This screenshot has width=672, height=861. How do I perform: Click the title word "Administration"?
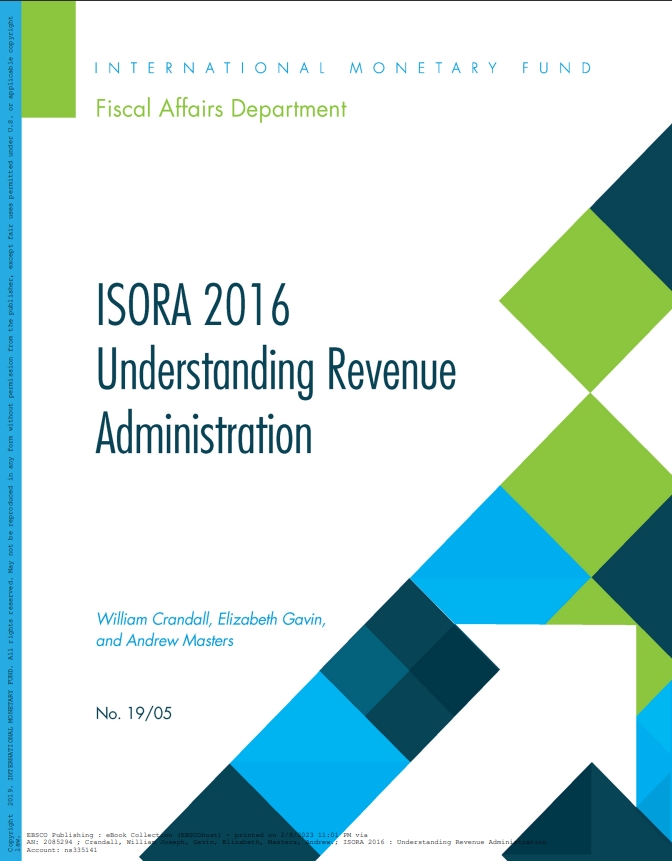(x=204, y=433)
